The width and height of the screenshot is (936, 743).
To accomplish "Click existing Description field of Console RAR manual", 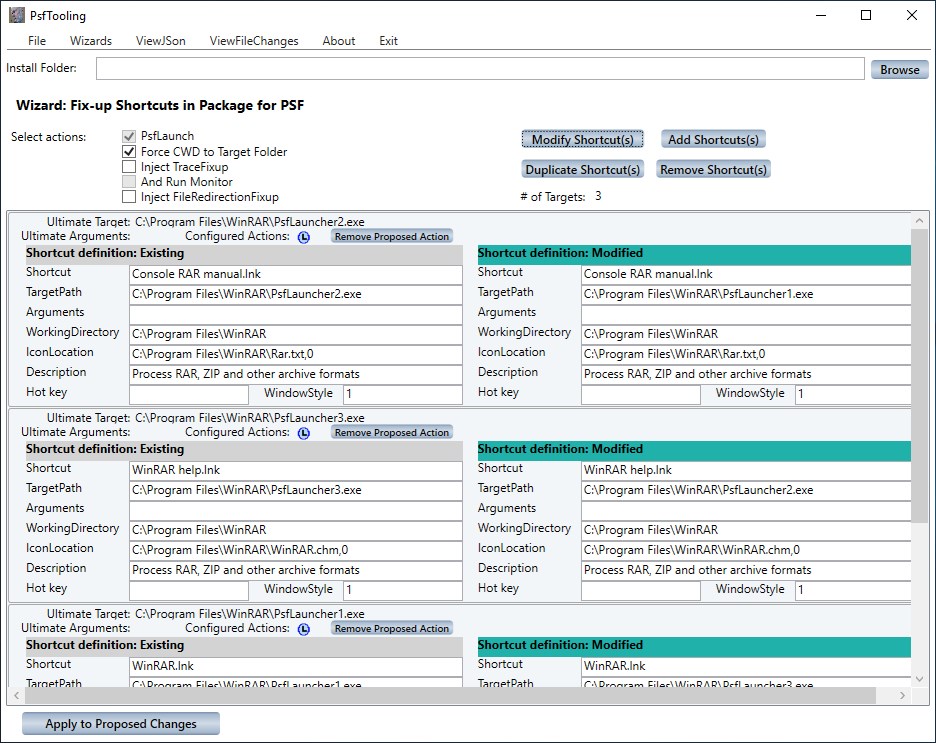I will tap(295, 374).
